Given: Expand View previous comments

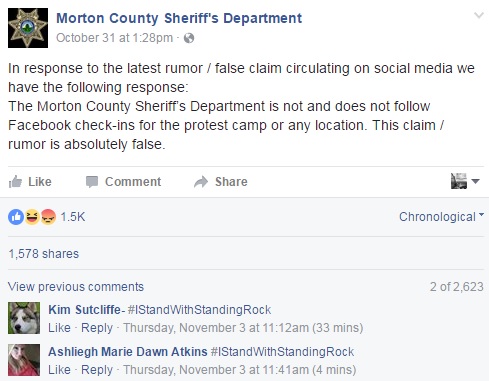Looking at the screenshot, I should [x=76, y=287].
